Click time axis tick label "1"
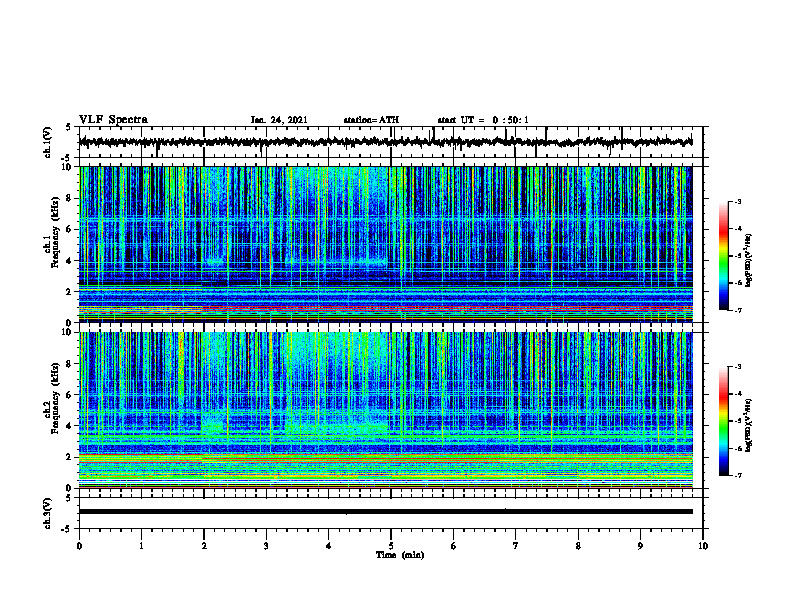The width and height of the screenshot is (792, 612). point(141,546)
